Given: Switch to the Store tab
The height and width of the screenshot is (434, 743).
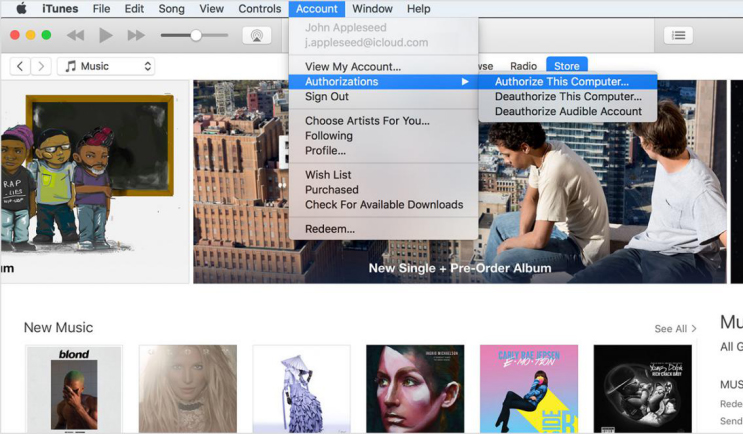Looking at the screenshot, I should click(x=567, y=66).
